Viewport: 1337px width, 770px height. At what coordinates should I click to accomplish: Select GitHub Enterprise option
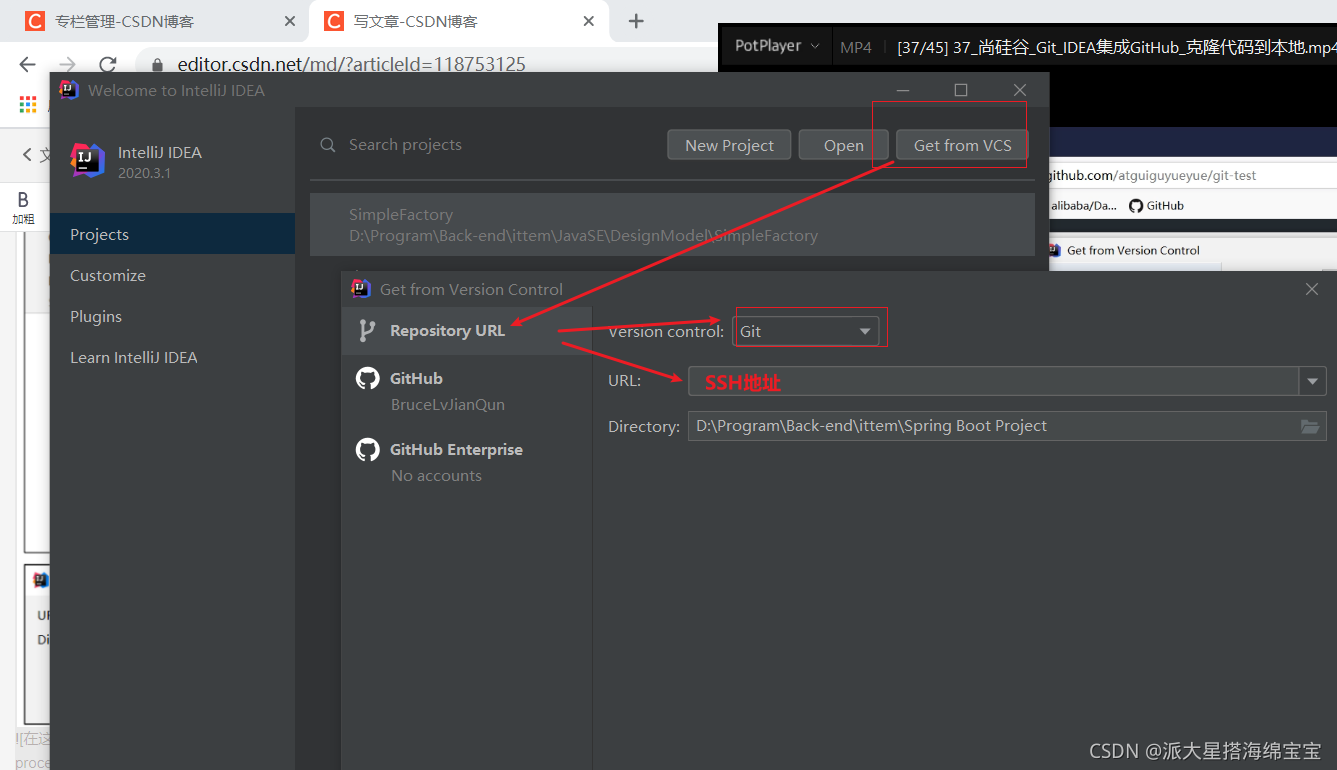[467, 462]
